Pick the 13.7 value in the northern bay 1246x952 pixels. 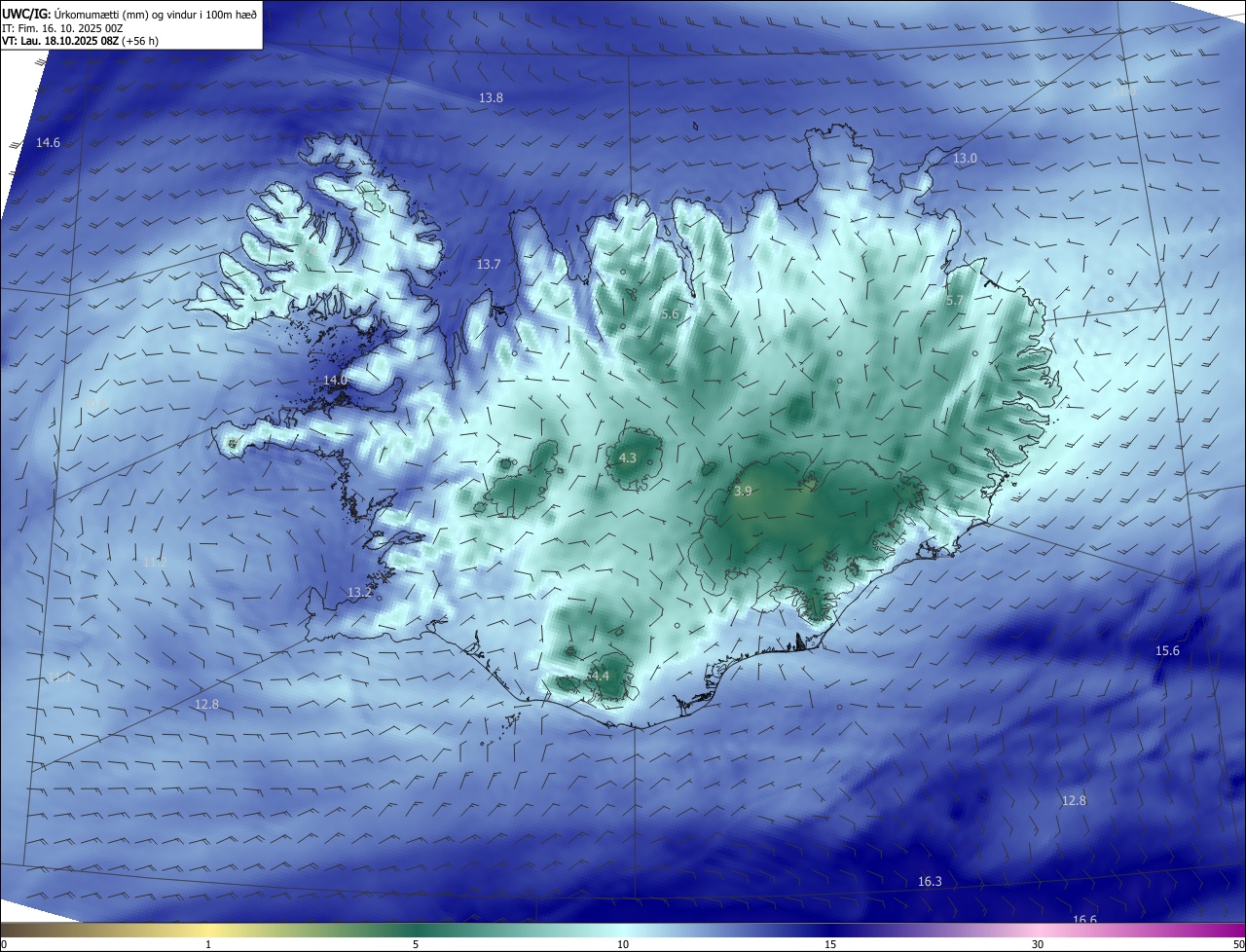click(489, 264)
